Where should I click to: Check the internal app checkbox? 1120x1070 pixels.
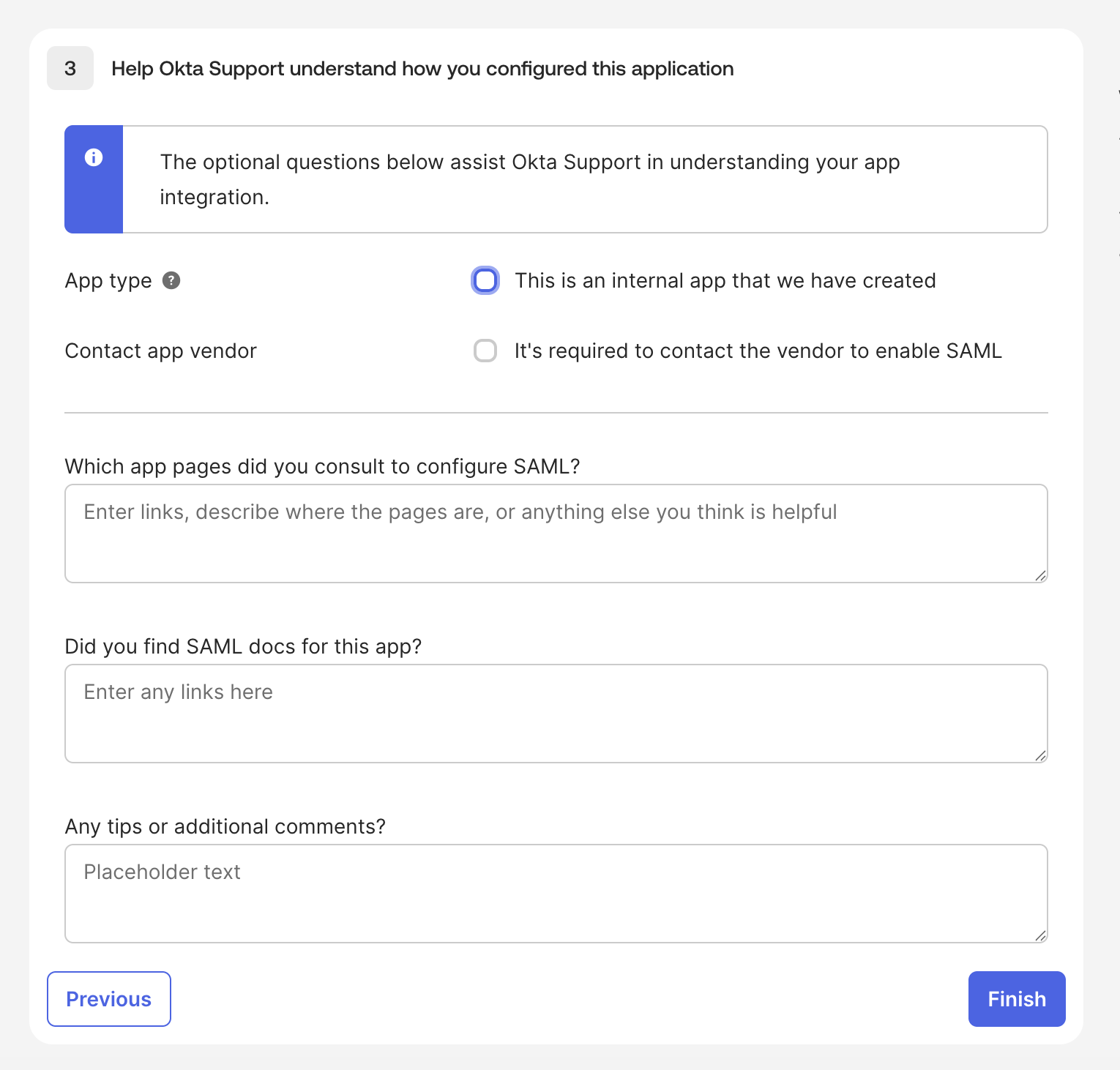(x=485, y=280)
